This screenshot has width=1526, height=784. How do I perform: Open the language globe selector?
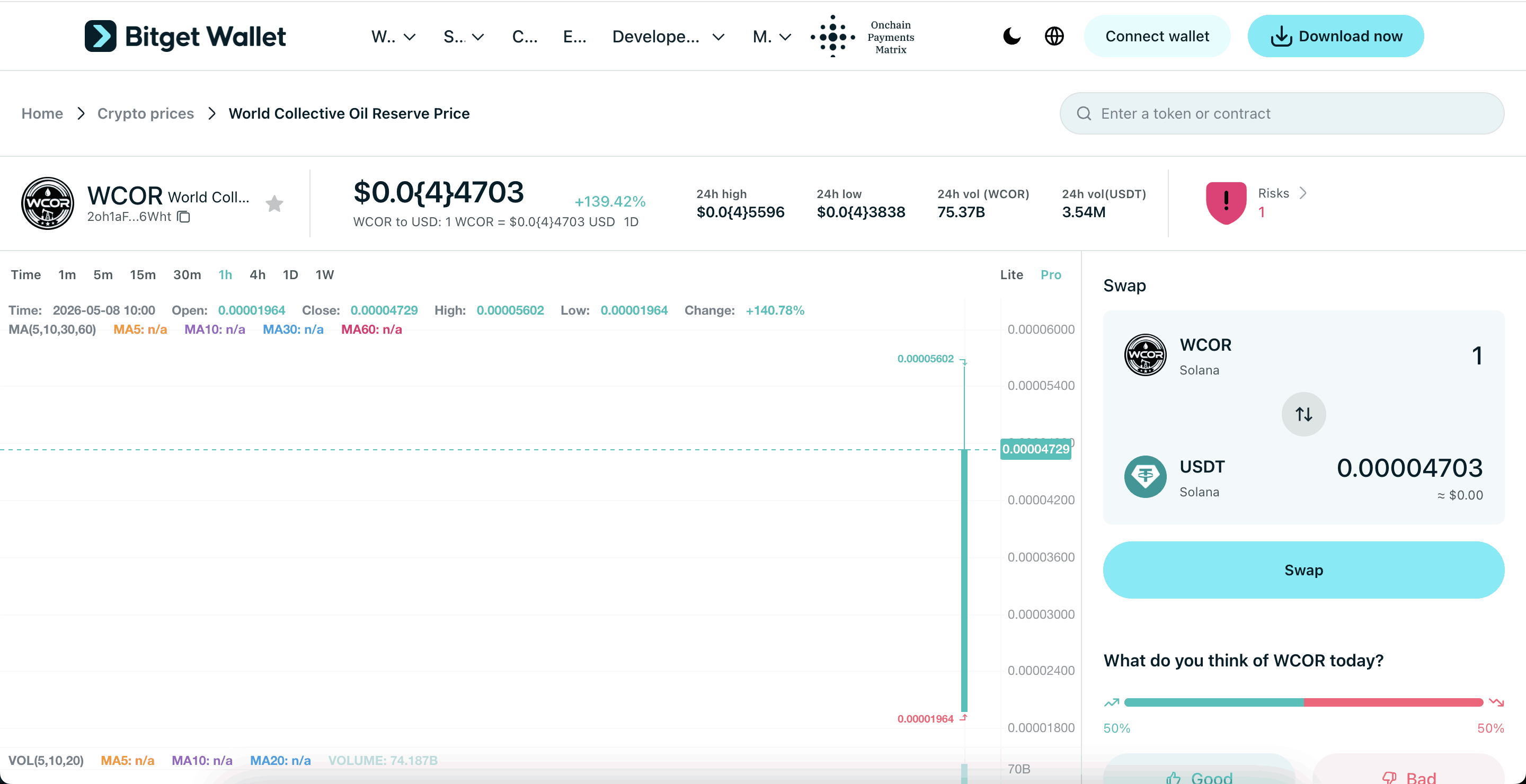coord(1054,36)
